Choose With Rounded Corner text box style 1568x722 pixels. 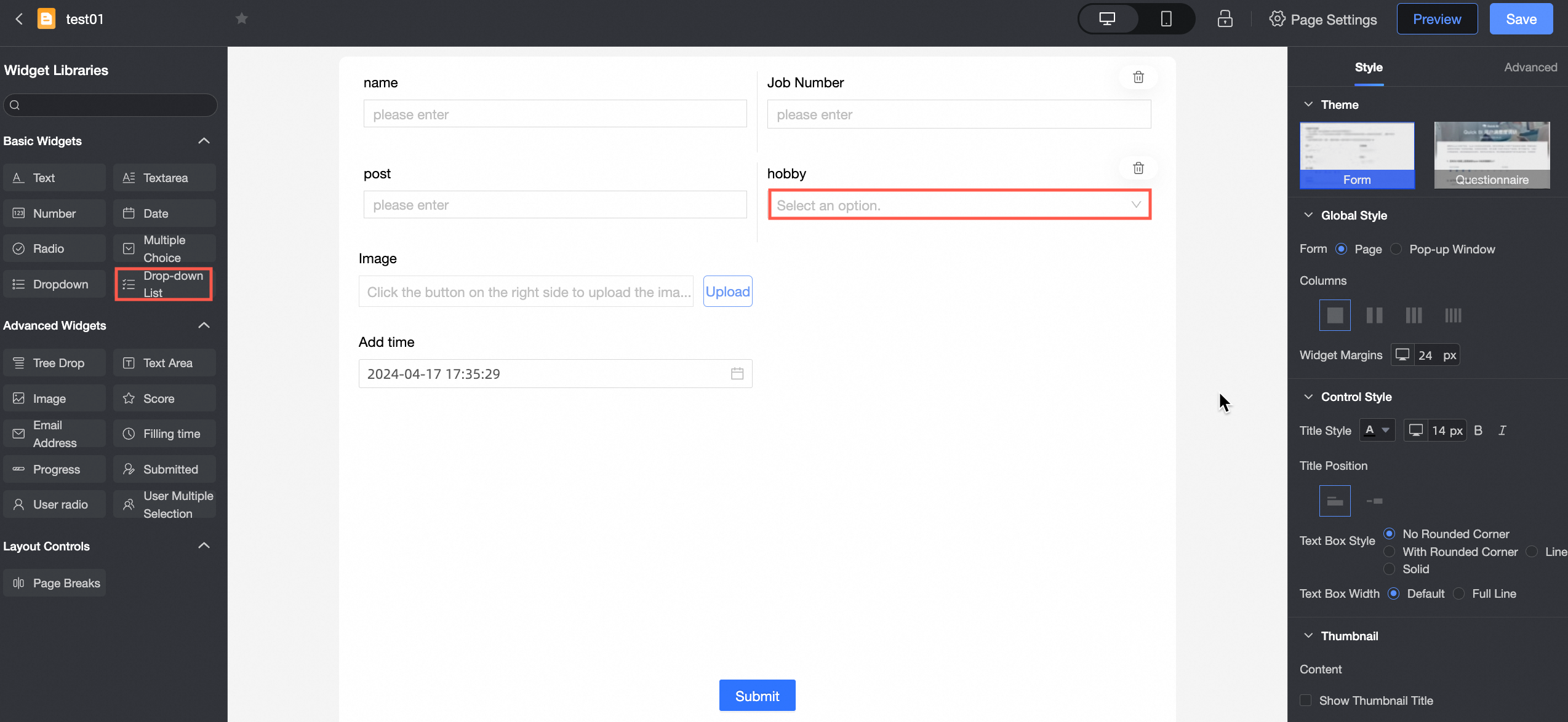pyautogui.click(x=1389, y=551)
